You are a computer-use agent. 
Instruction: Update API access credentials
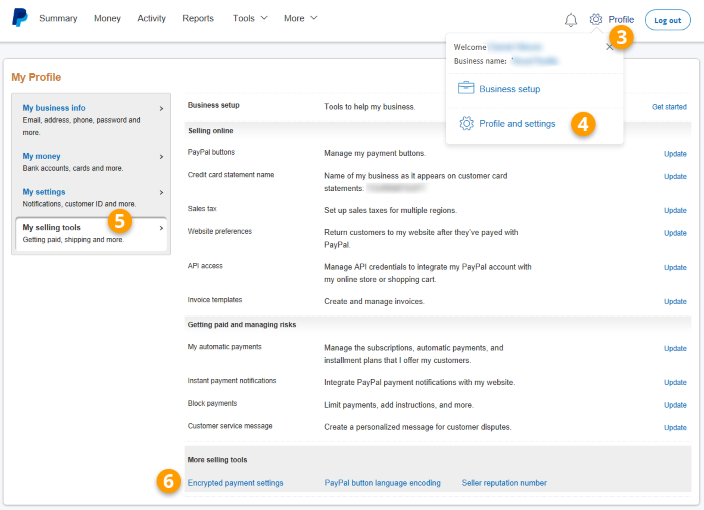coord(675,268)
